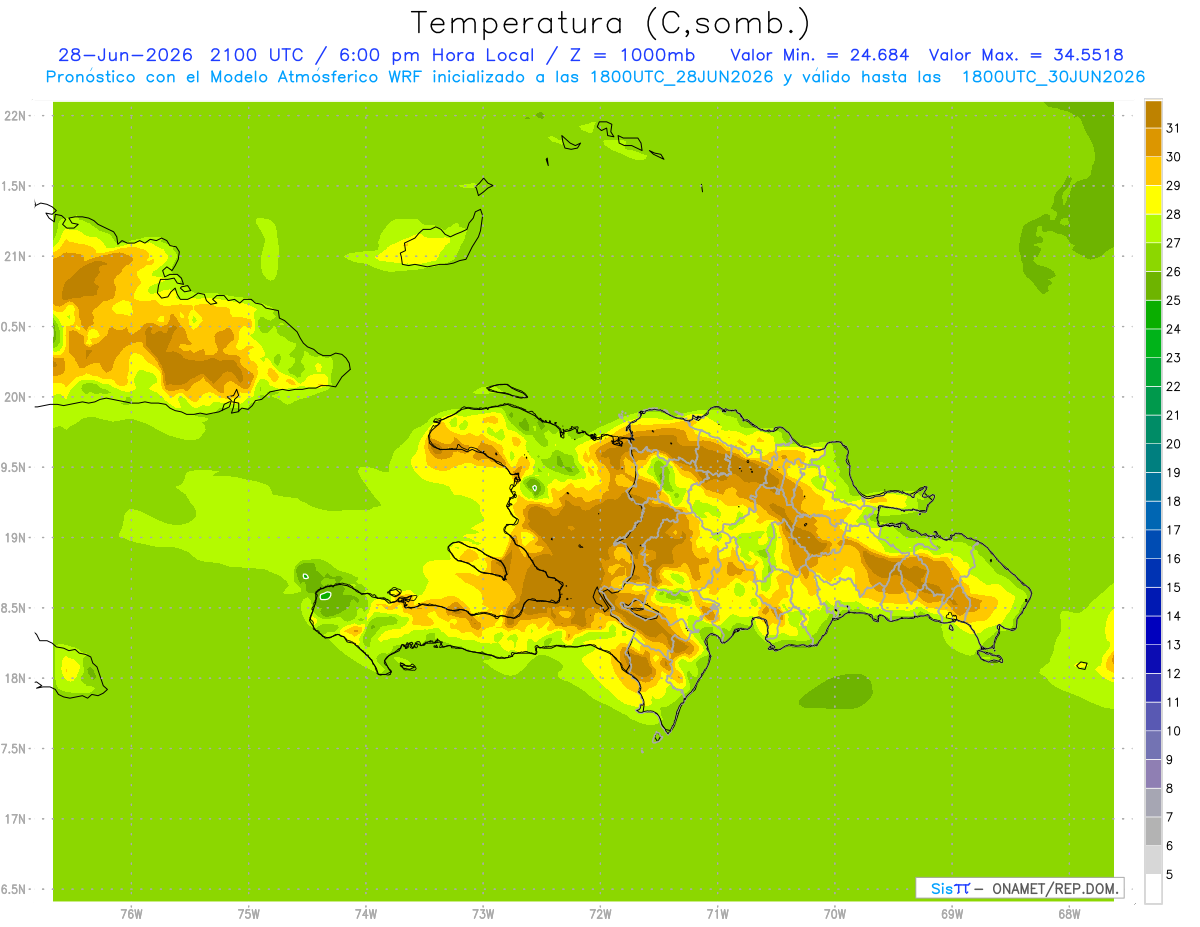
Task: Click the '72W' longitude label
Action: (600, 914)
